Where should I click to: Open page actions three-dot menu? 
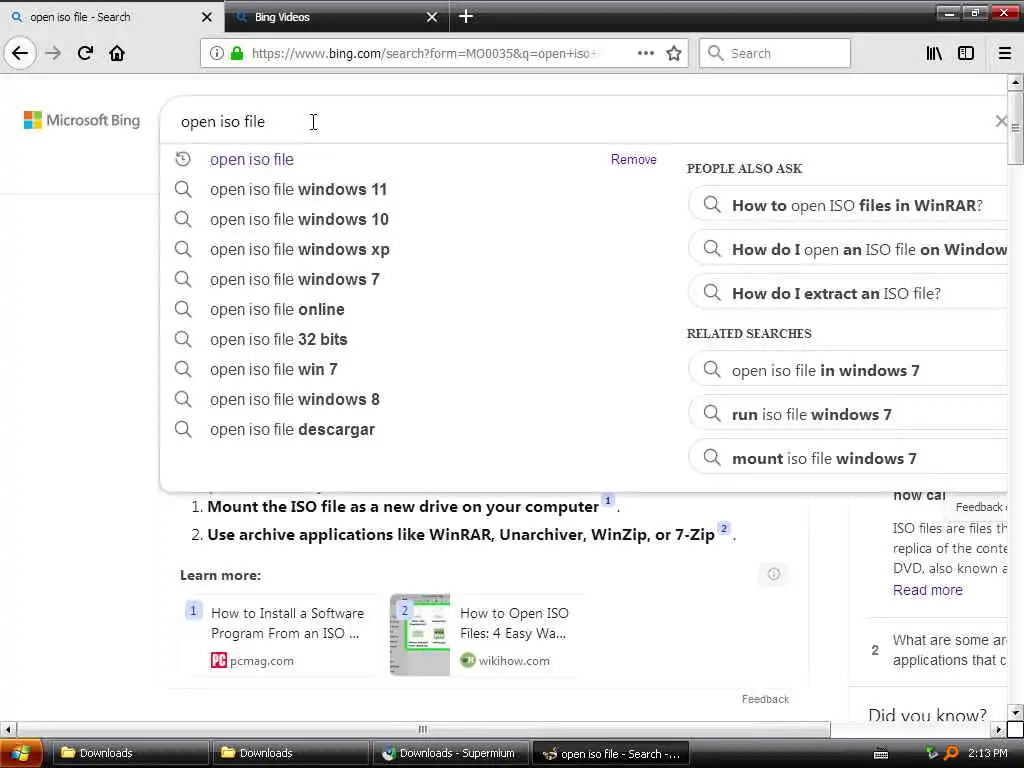645,53
